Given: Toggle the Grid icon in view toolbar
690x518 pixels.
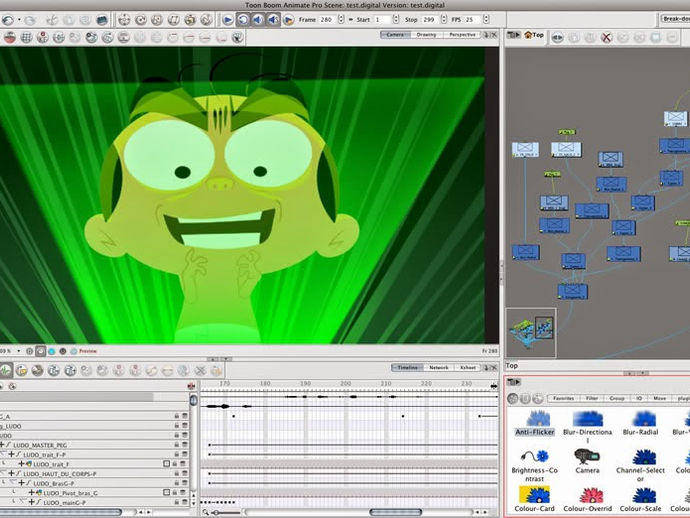Looking at the screenshot, I should 26,38.
